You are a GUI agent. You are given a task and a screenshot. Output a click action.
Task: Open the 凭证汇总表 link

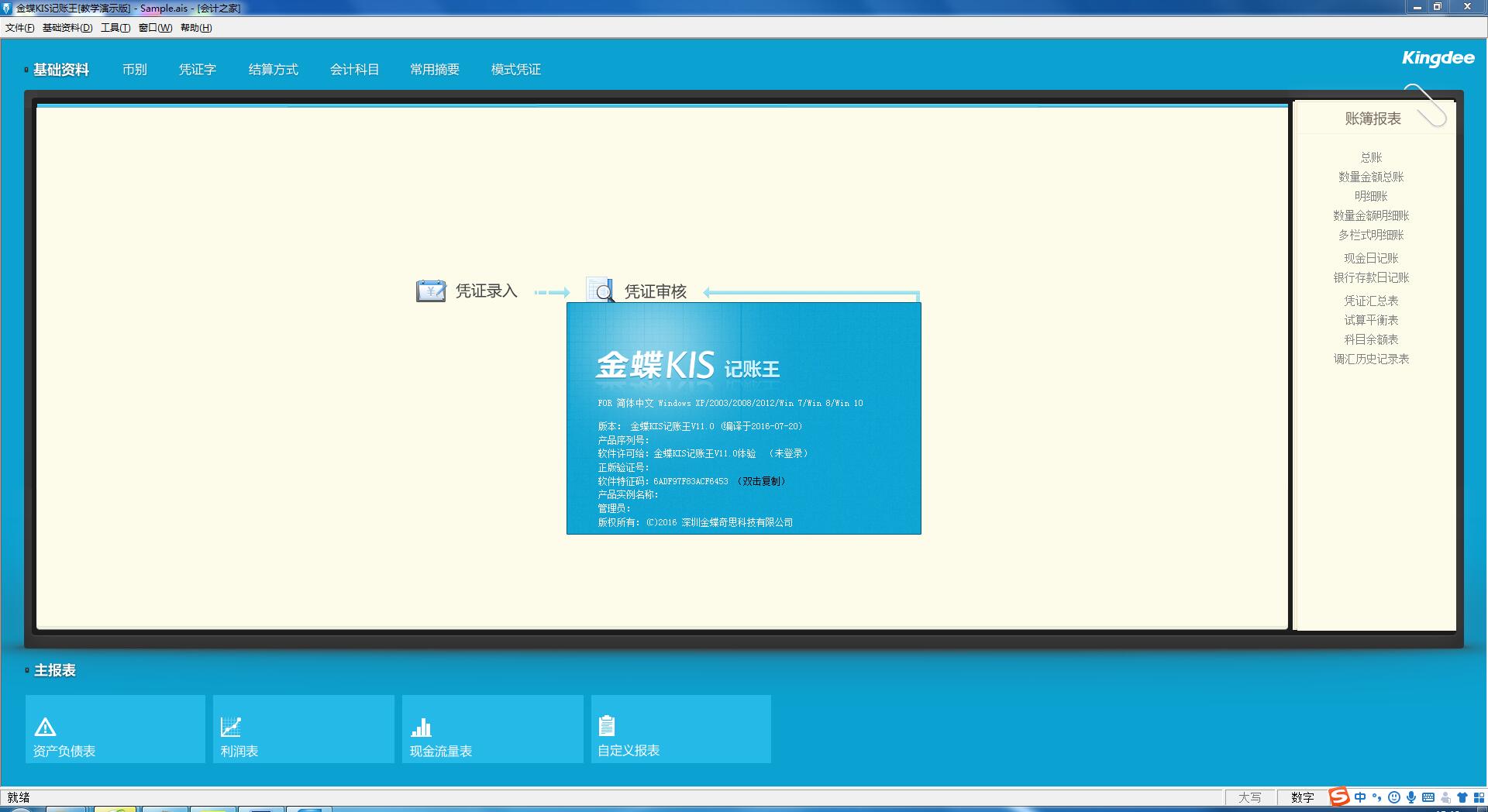1372,301
